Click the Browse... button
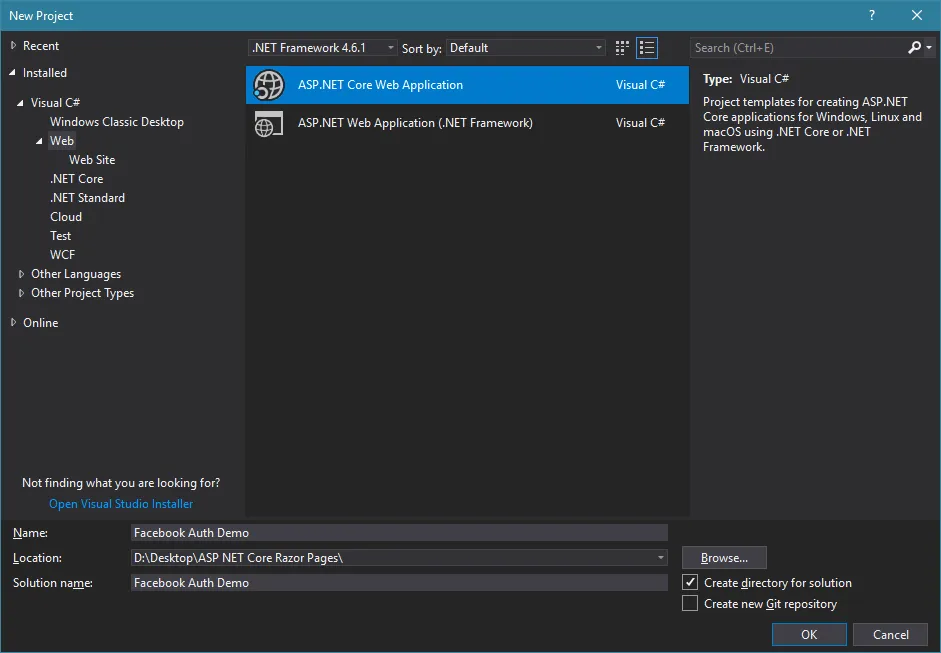This screenshot has width=941, height=653. click(x=724, y=558)
